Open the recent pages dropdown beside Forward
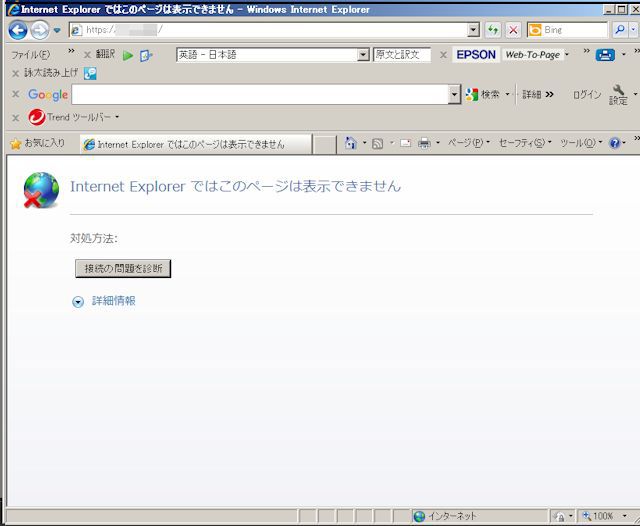 click(x=57, y=30)
